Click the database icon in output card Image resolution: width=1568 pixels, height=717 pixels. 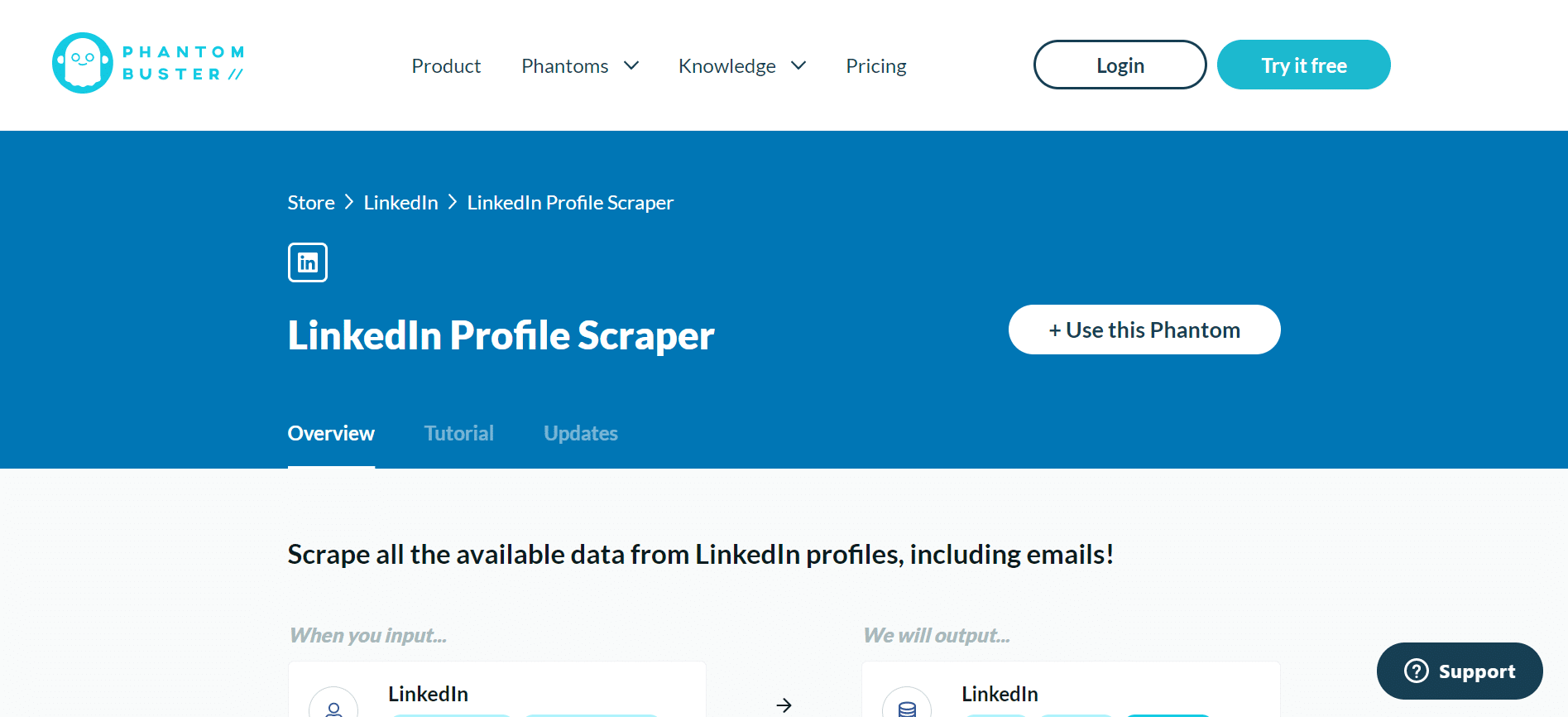(x=907, y=706)
